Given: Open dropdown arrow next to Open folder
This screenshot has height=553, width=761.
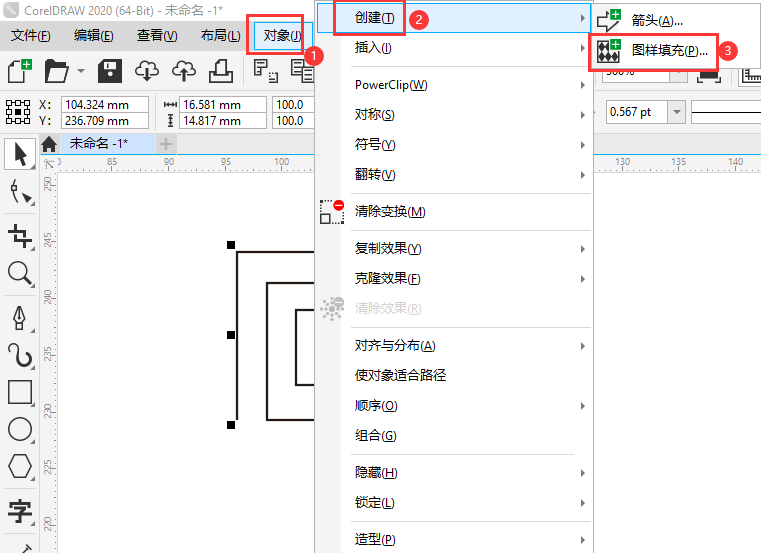Looking at the screenshot, I should click(x=81, y=71).
